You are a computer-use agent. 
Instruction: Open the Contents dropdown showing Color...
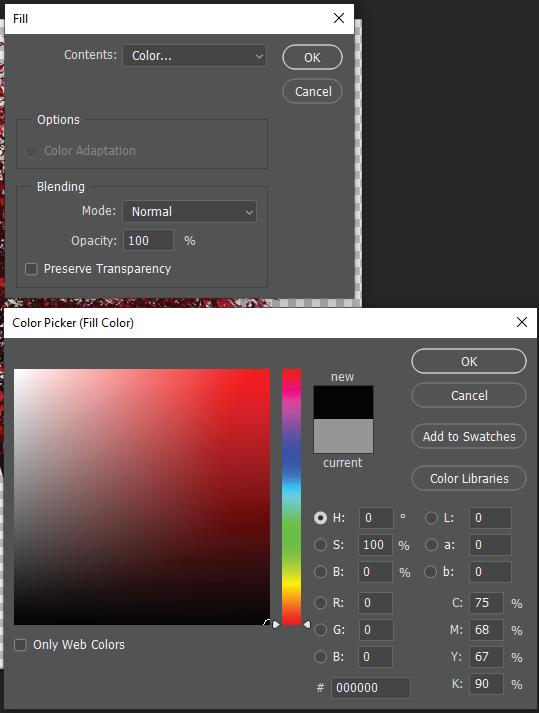click(x=194, y=56)
